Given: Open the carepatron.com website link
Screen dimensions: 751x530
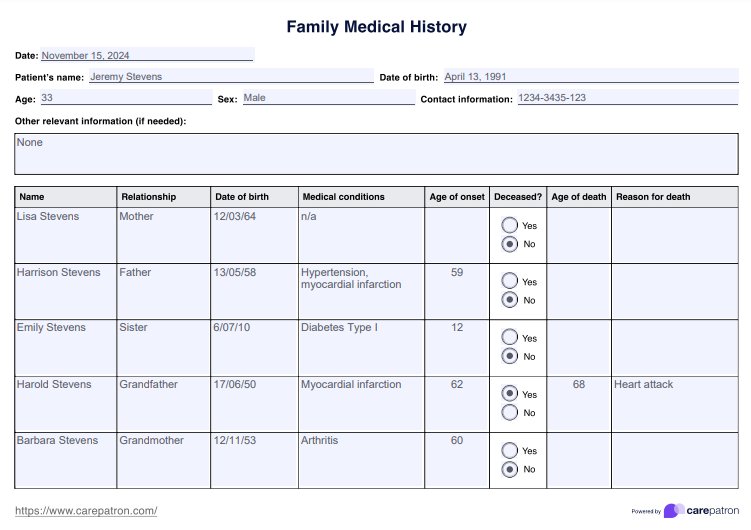Looking at the screenshot, I should (86, 511).
